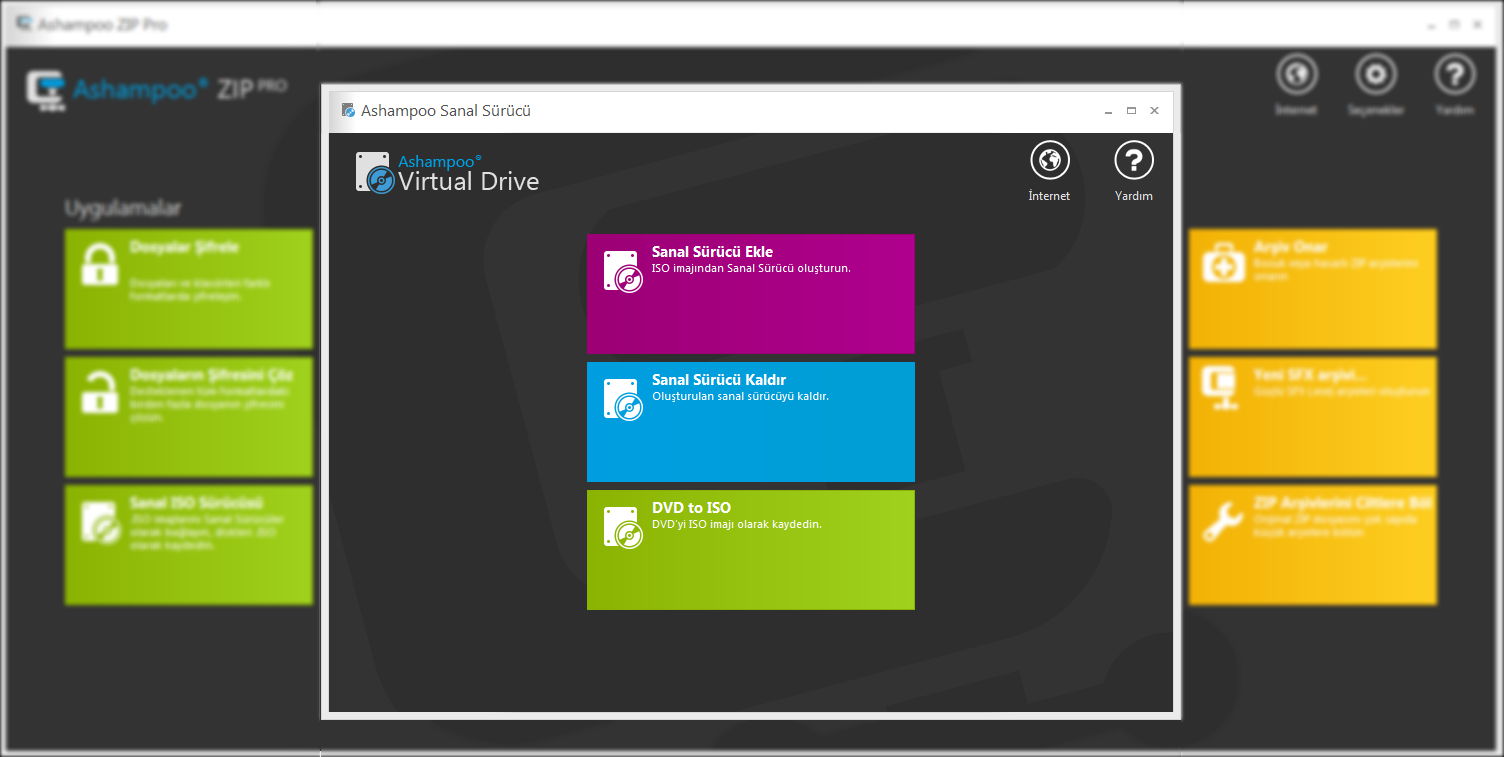
Task: Click the Seçenekler gear icon in ZIP Pro
Action: (x=1375, y=75)
